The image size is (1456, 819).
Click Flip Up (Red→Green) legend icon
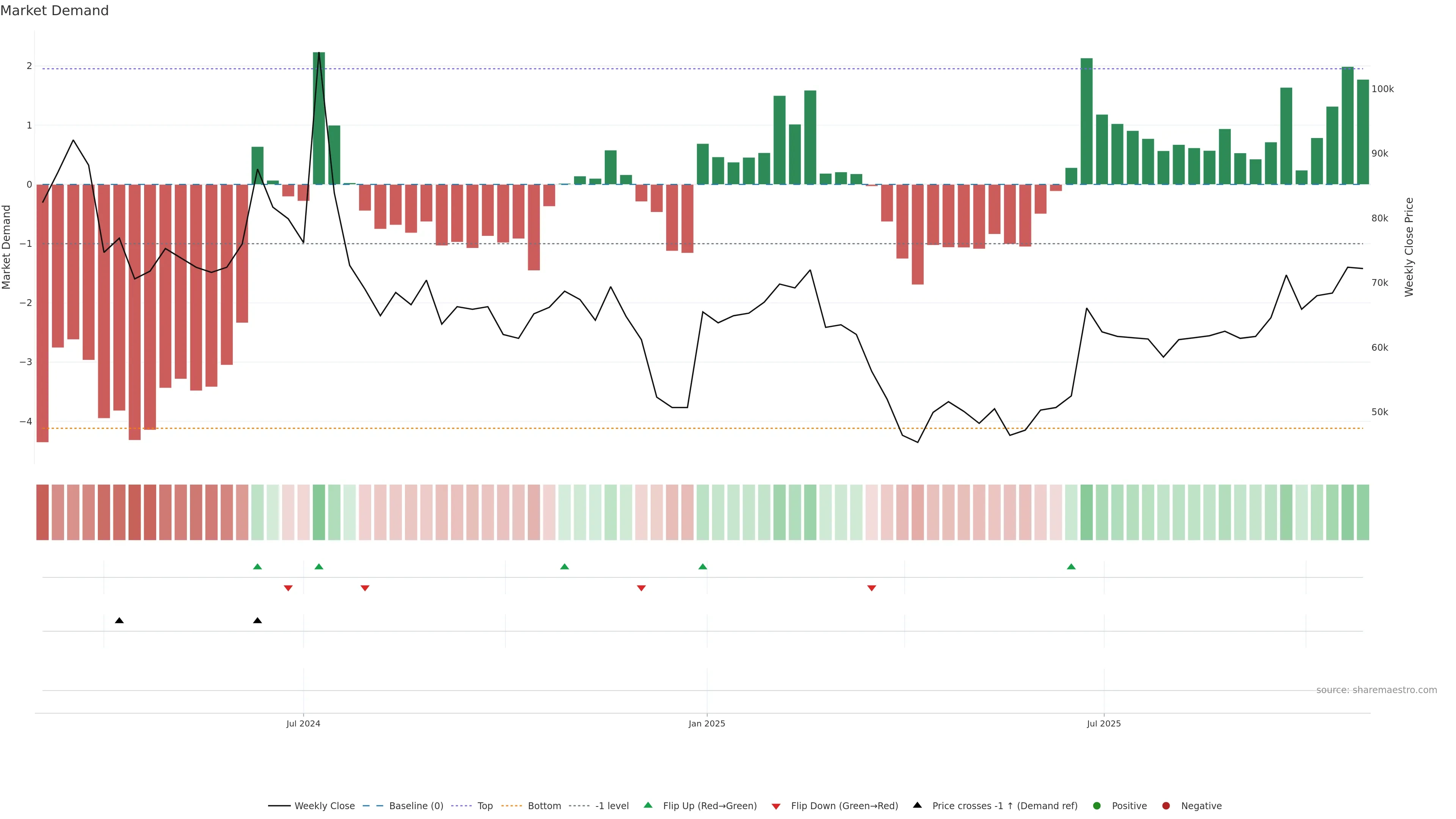coord(648,805)
